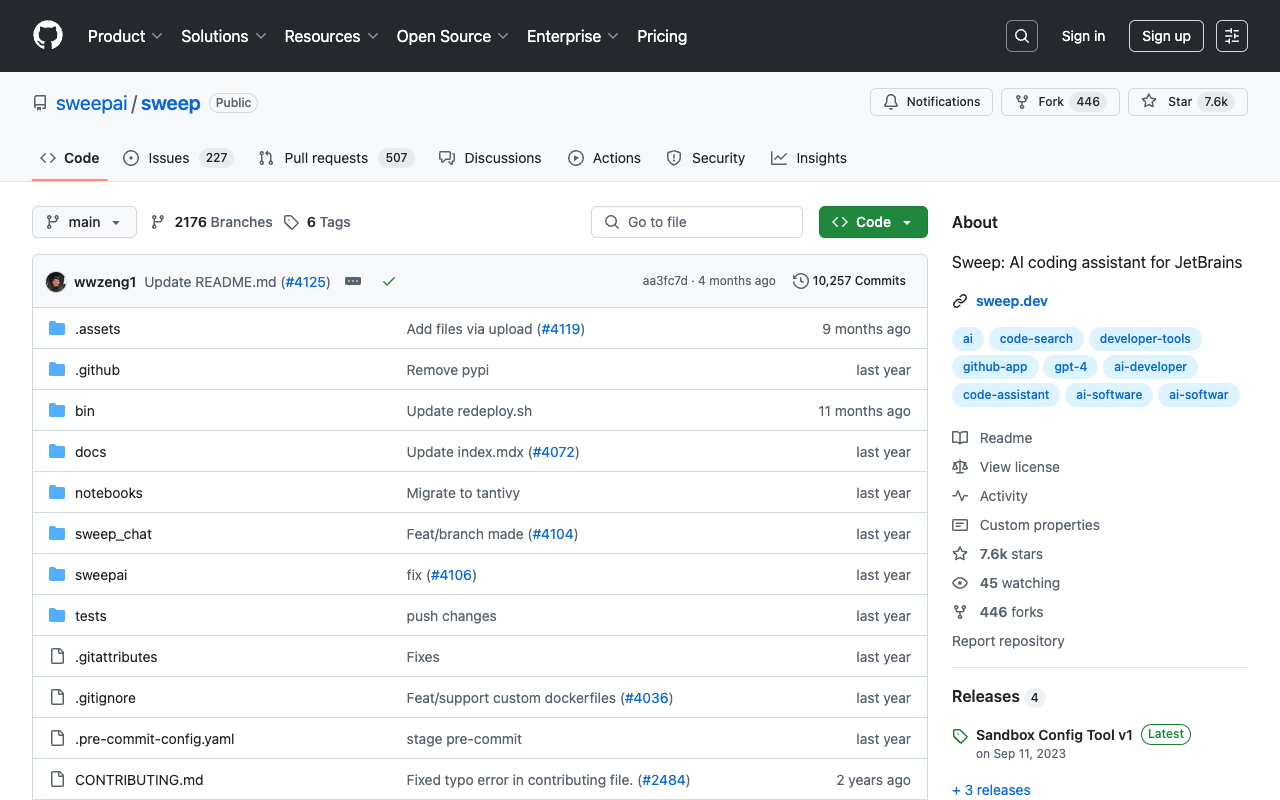Open pull request #4125 link

(306, 282)
